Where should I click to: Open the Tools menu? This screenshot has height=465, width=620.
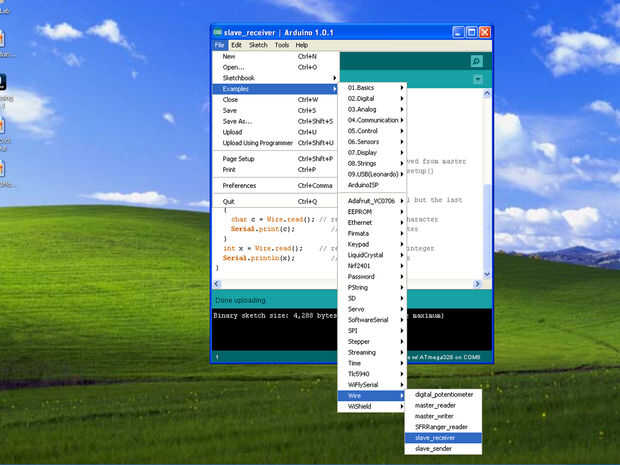(282, 45)
